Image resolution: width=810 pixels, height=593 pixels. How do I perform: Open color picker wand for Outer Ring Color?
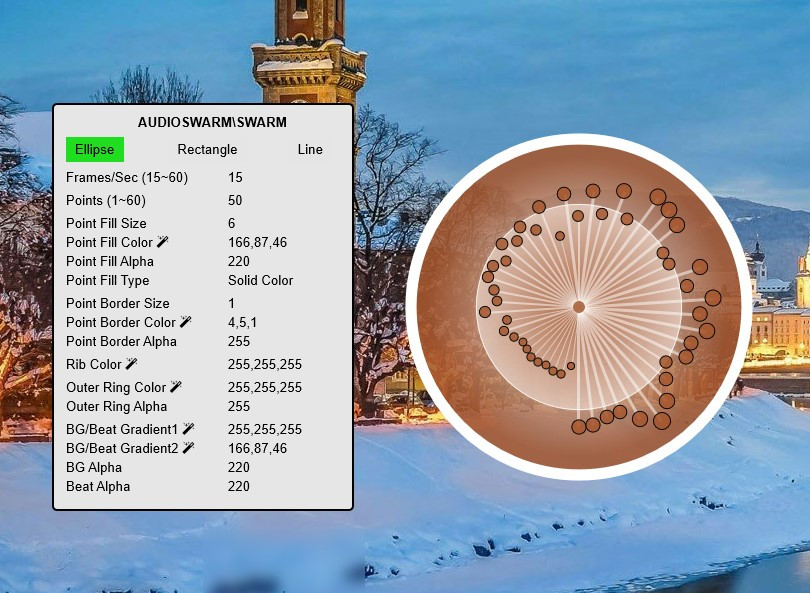[x=176, y=387]
